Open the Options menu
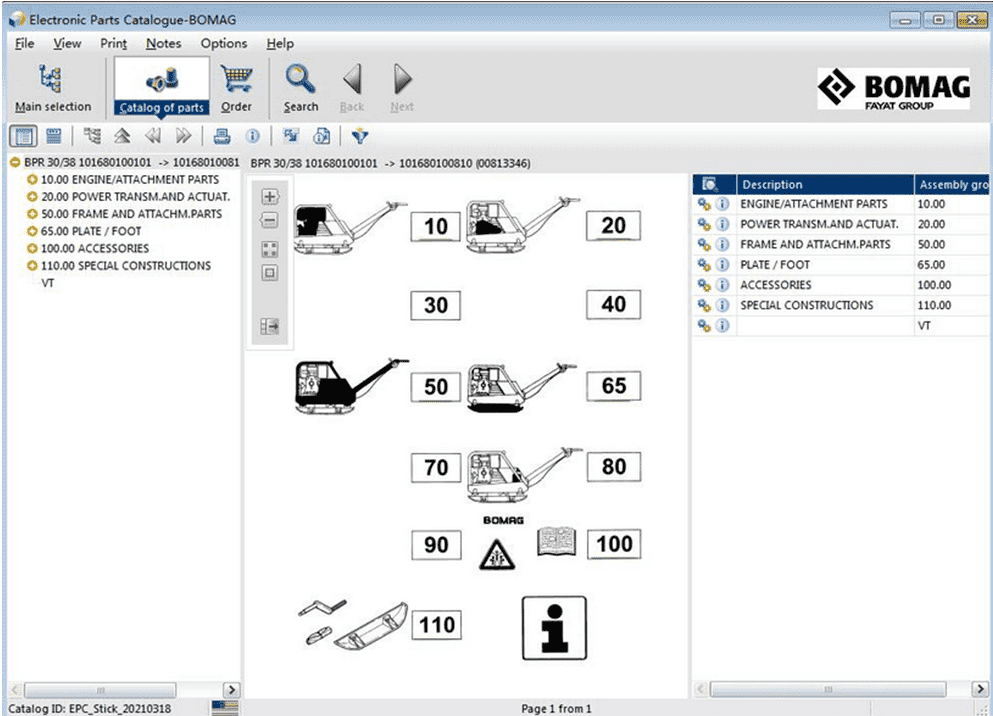993x716 pixels. pyautogui.click(x=223, y=43)
